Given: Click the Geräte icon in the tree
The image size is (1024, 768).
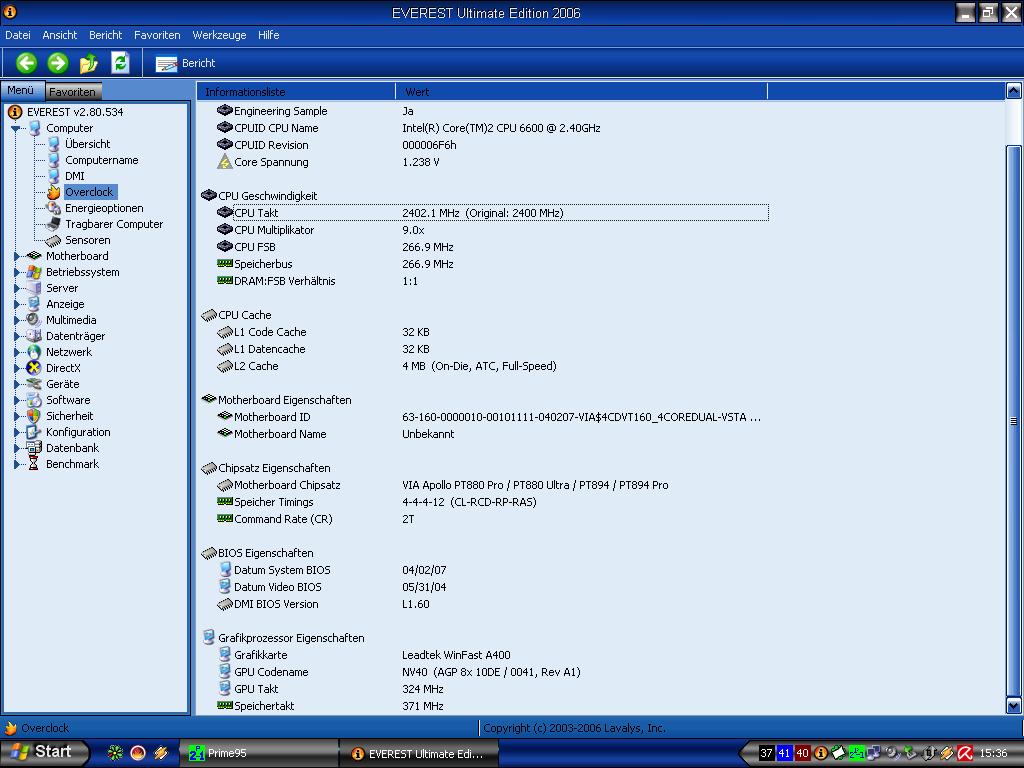Looking at the screenshot, I should 34,384.
